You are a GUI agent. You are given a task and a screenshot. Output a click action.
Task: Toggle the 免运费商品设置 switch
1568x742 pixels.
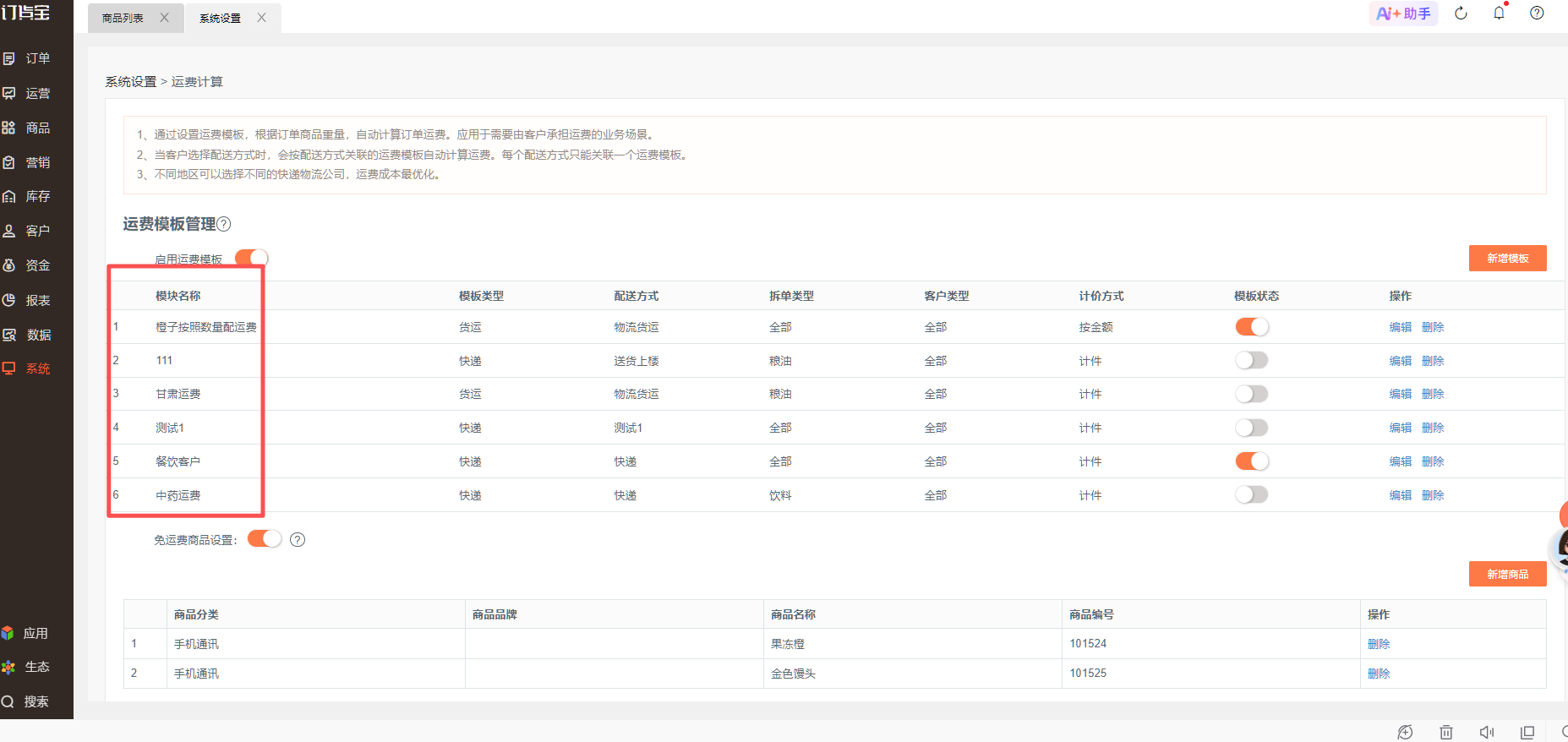tap(264, 539)
